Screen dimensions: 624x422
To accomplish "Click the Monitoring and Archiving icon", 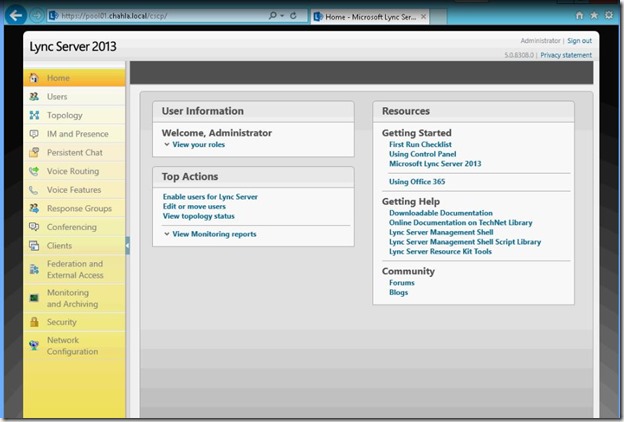I will 34,298.
